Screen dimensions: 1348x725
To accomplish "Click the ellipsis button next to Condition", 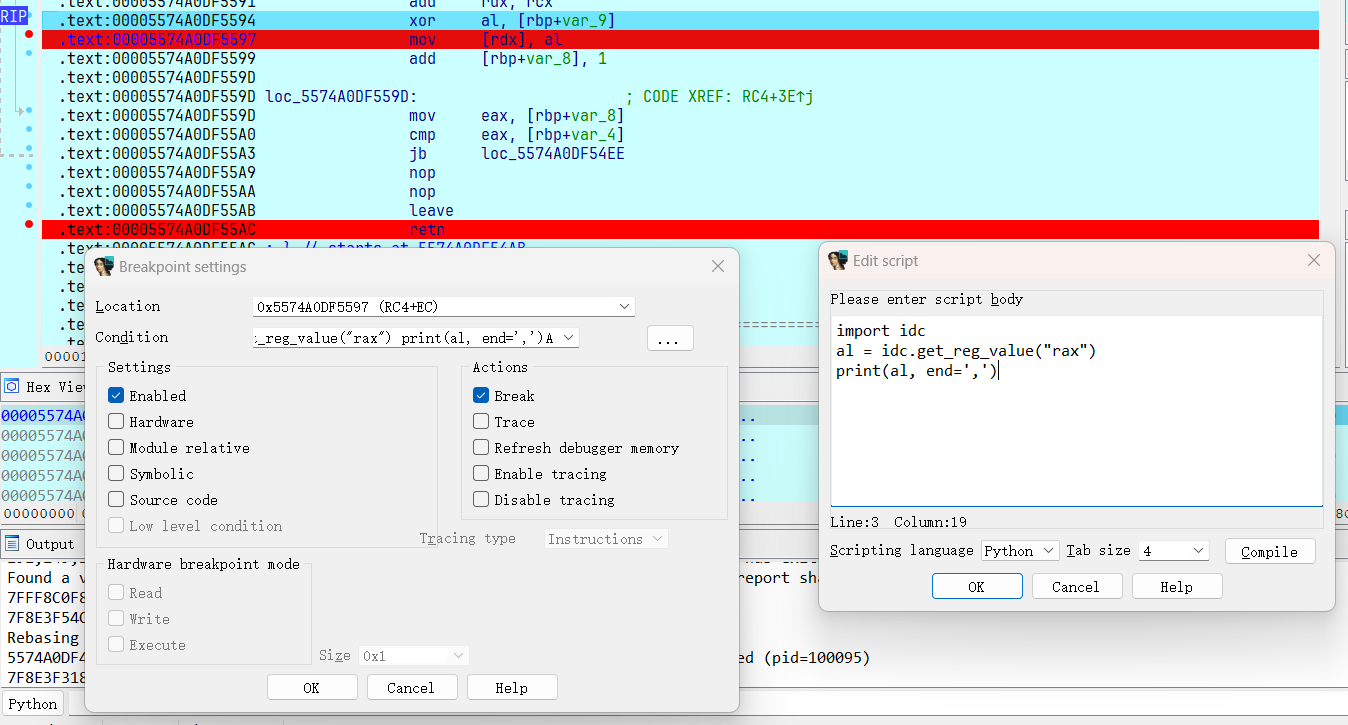I will [x=669, y=339].
